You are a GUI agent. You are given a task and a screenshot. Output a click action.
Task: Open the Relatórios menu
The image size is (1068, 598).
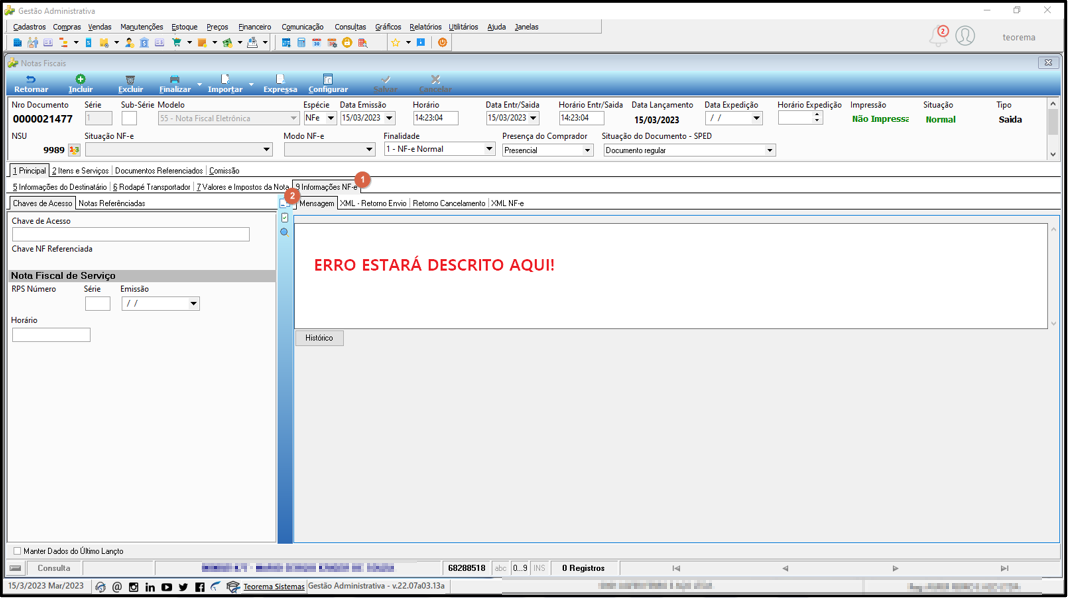(426, 27)
